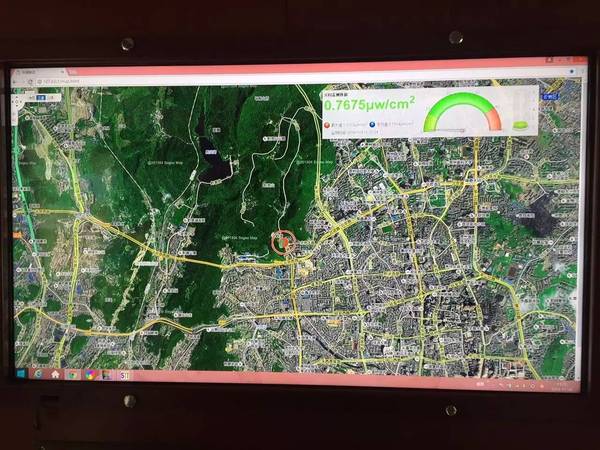
Task: Open the taskbar clock in system tray
Action: [562, 385]
